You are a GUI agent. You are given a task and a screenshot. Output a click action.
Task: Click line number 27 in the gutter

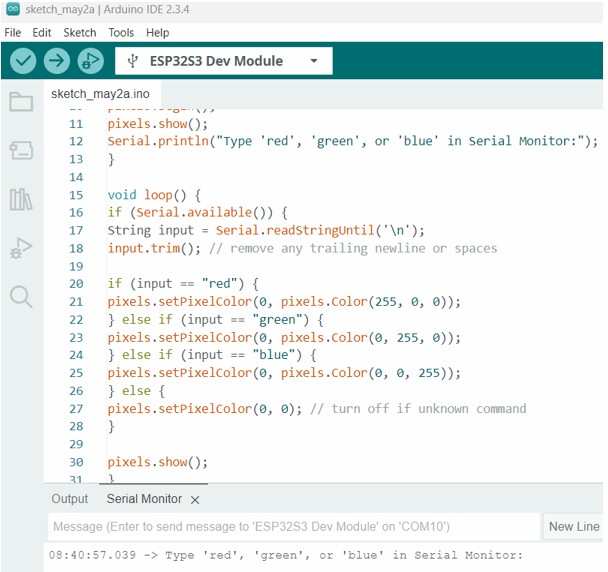tap(76, 409)
